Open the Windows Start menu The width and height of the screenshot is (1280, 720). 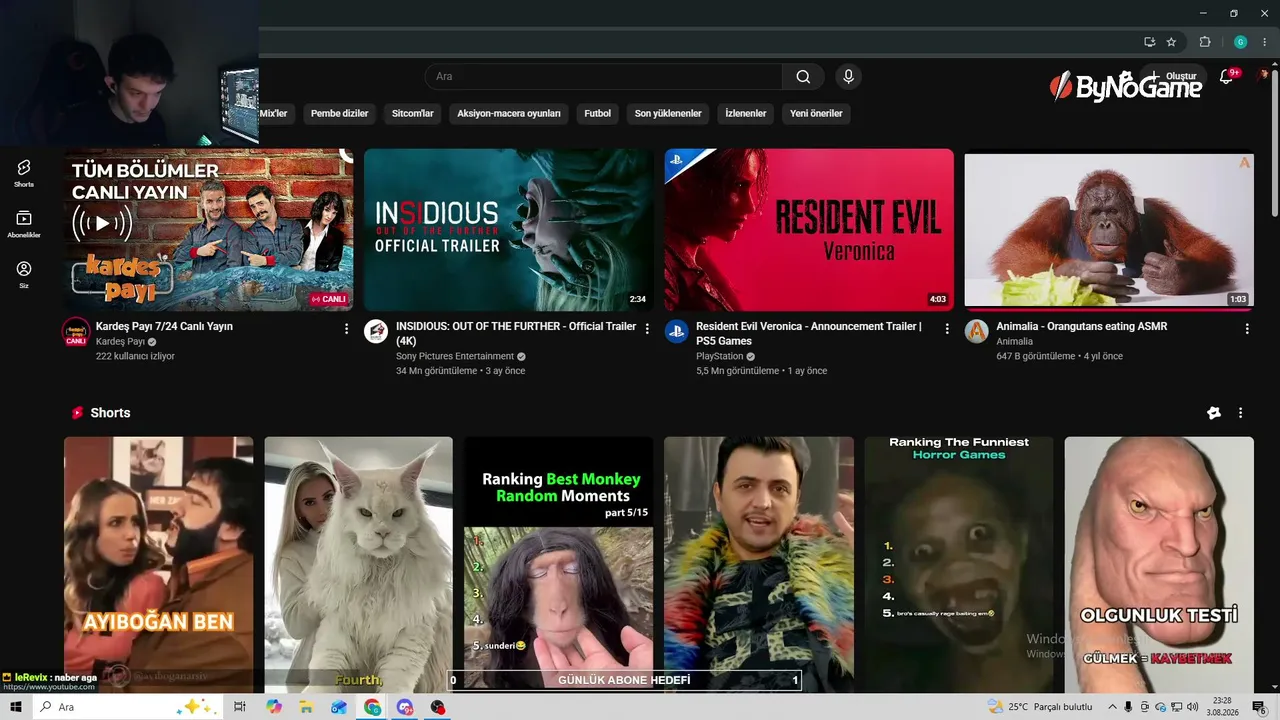[16, 707]
